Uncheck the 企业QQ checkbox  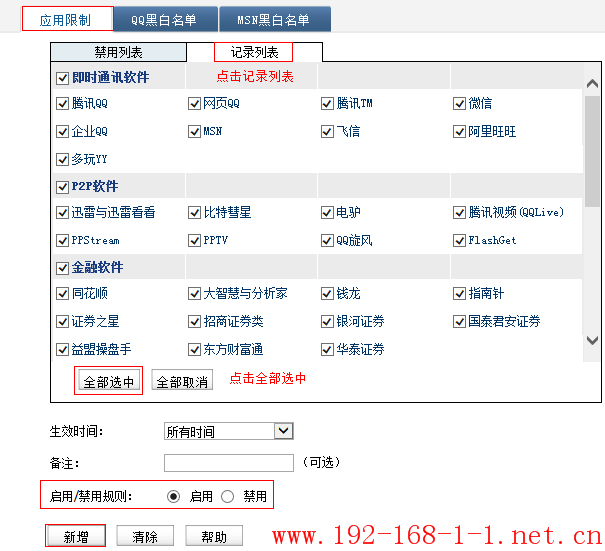[x=62, y=132]
